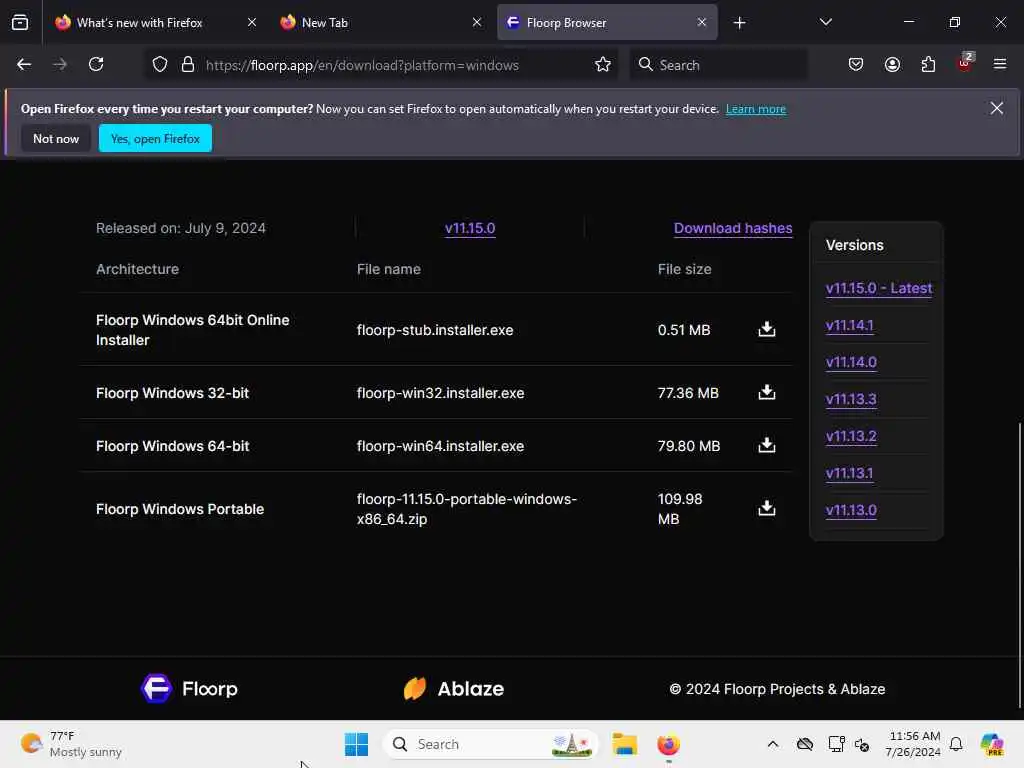The image size is (1024, 768).
Task: Select version v11.14.0
Action: (851, 362)
